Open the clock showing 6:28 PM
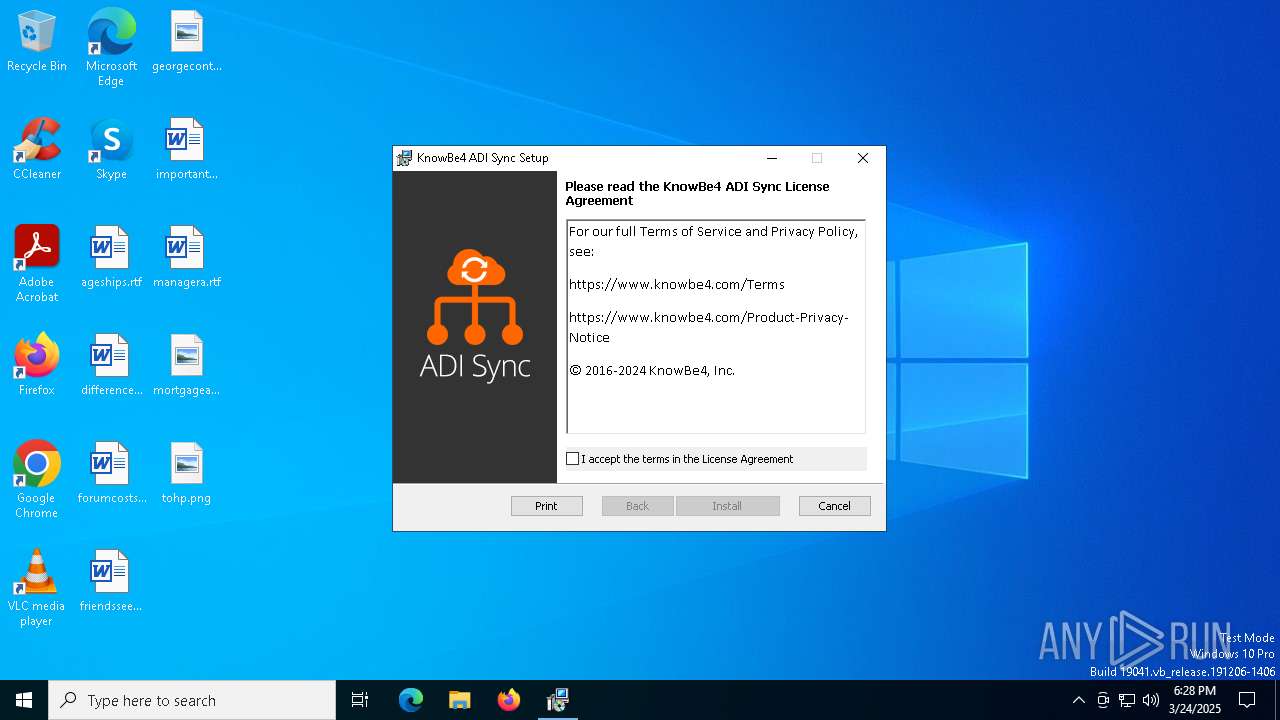The width and height of the screenshot is (1280, 720). [1194, 700]
